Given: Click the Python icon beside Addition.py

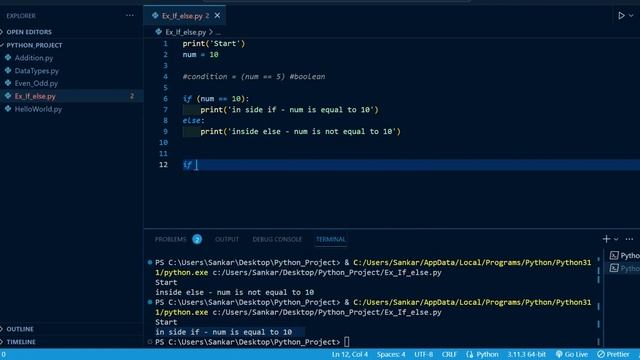Looking at the screenshot, I should click(x=8, y=58).
